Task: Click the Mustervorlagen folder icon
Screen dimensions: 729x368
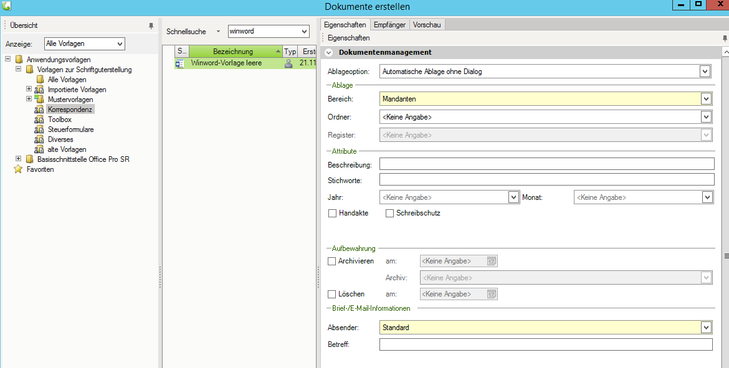Action: (x=39, y=99)
